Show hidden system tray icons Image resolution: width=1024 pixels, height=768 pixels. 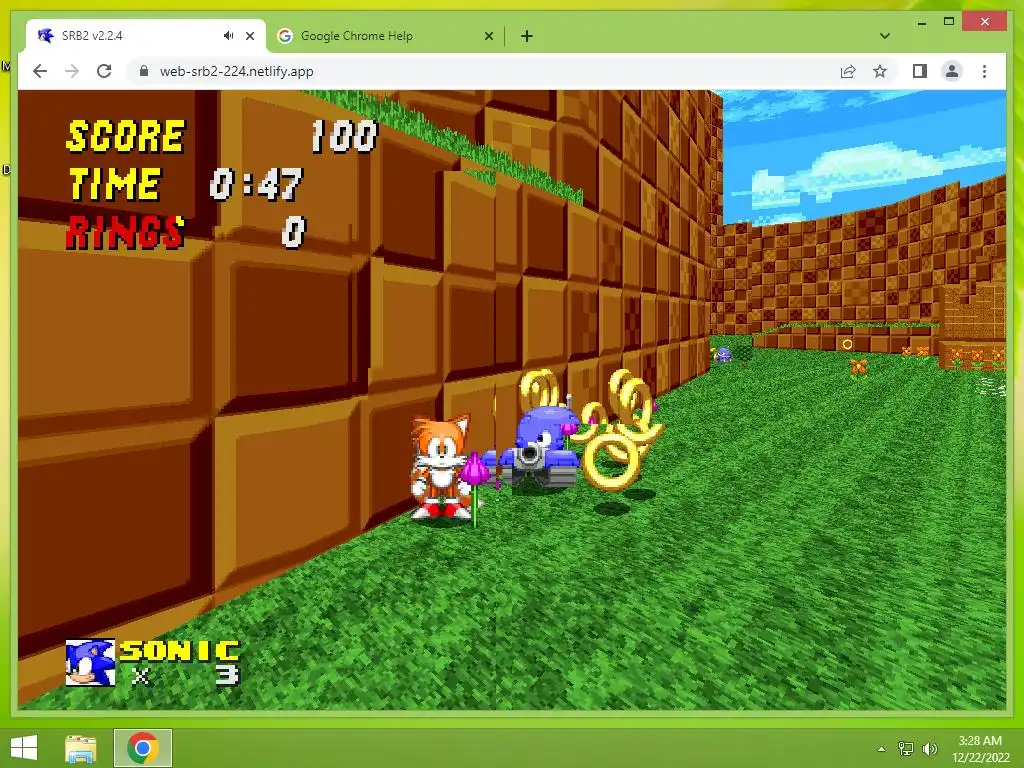click(x=881, y=748)
